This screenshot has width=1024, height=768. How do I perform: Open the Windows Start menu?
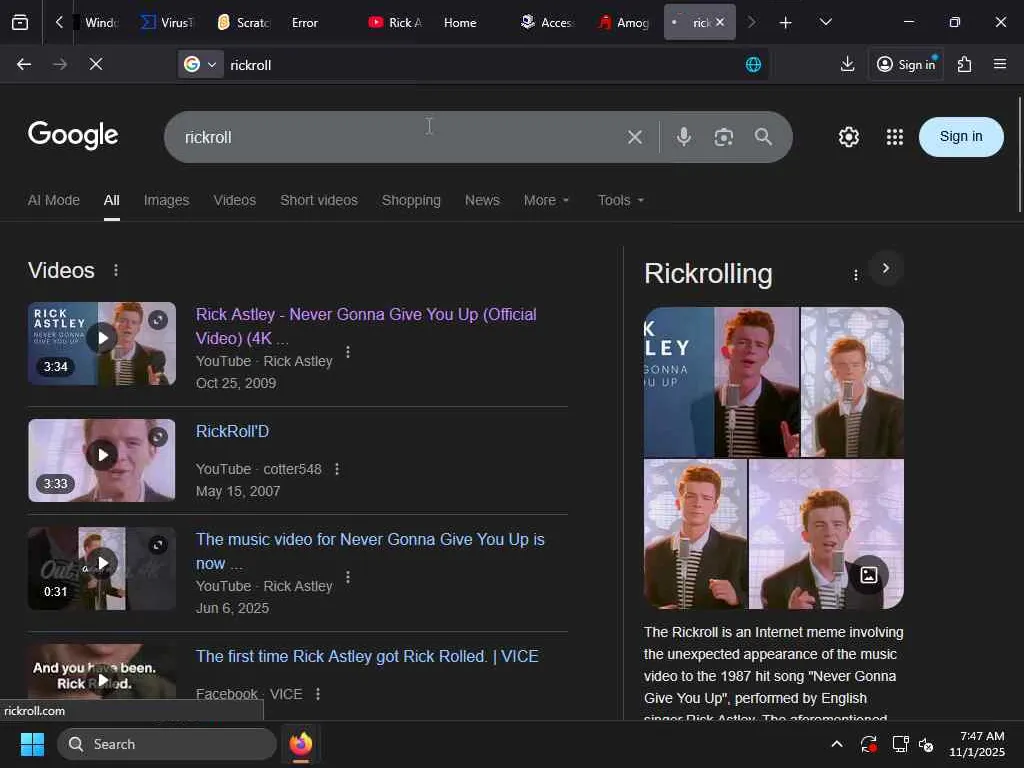(32, 744)
